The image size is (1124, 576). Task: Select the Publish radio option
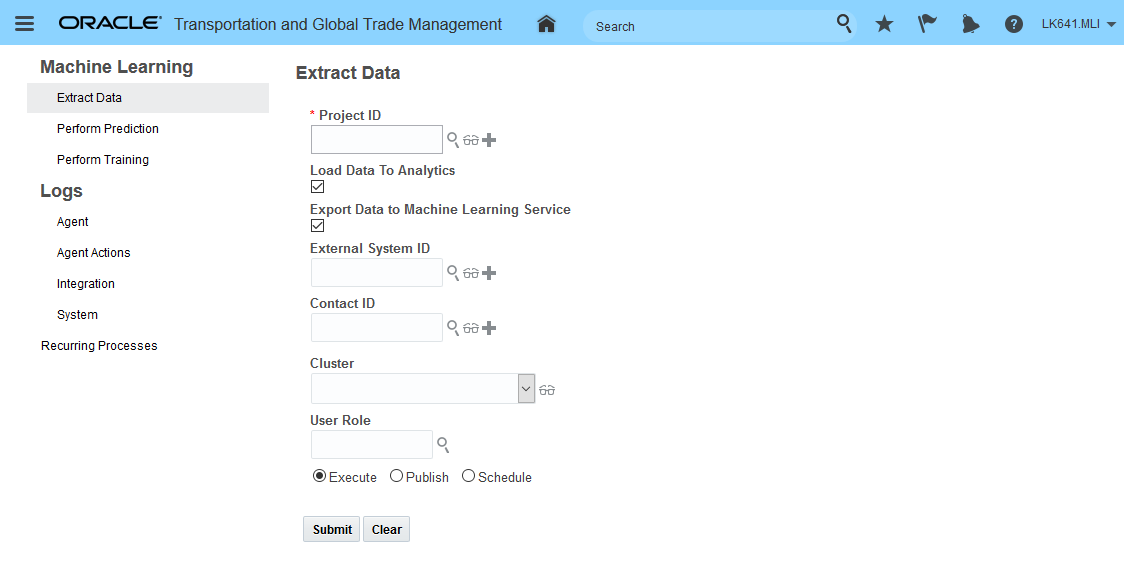click(396, 476)
